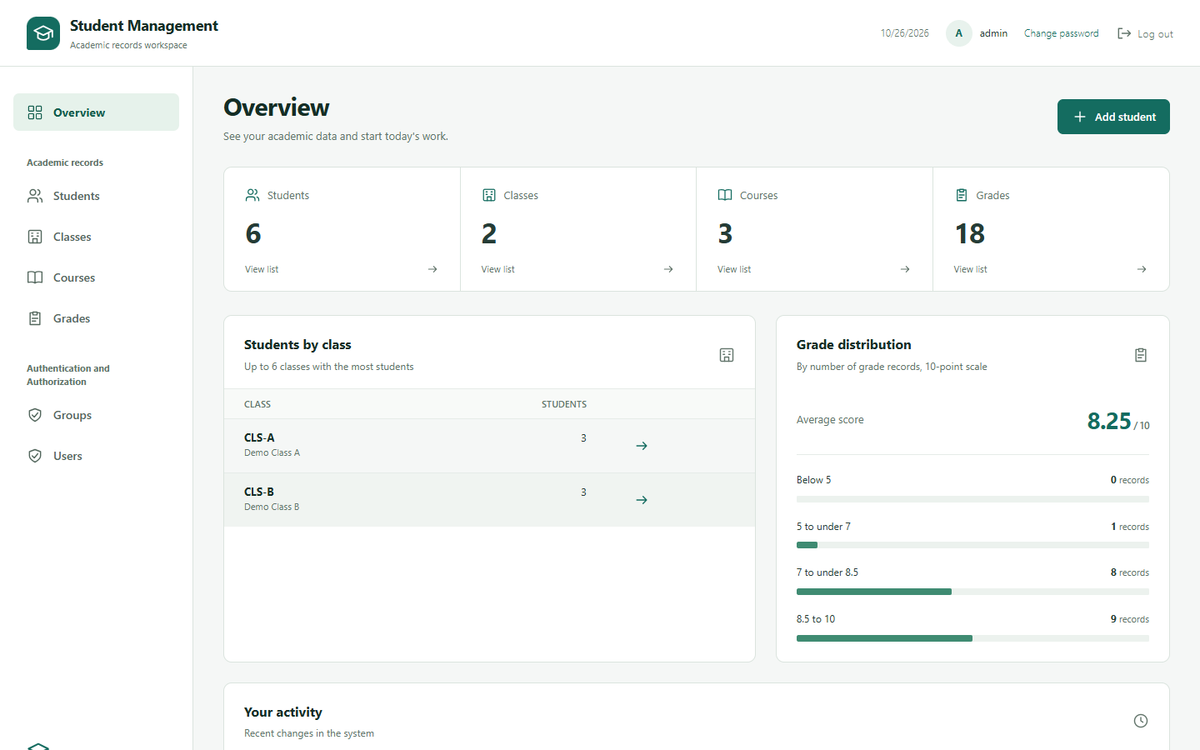Screen dimensions: 1200x750
Task: Click View list on the Classes card
Action: [498, 269]
